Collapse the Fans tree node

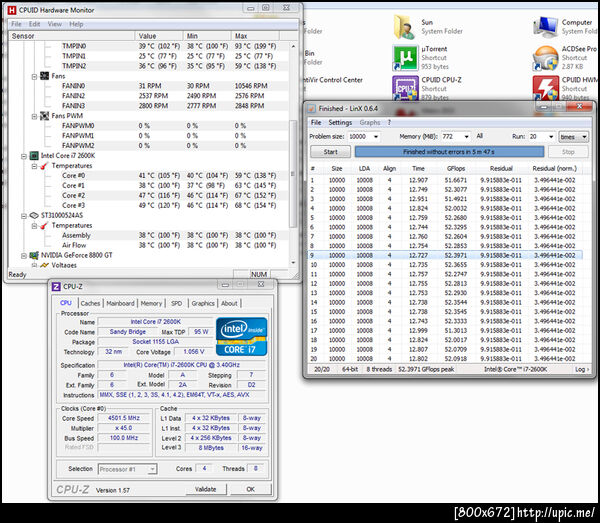(34, 77)
